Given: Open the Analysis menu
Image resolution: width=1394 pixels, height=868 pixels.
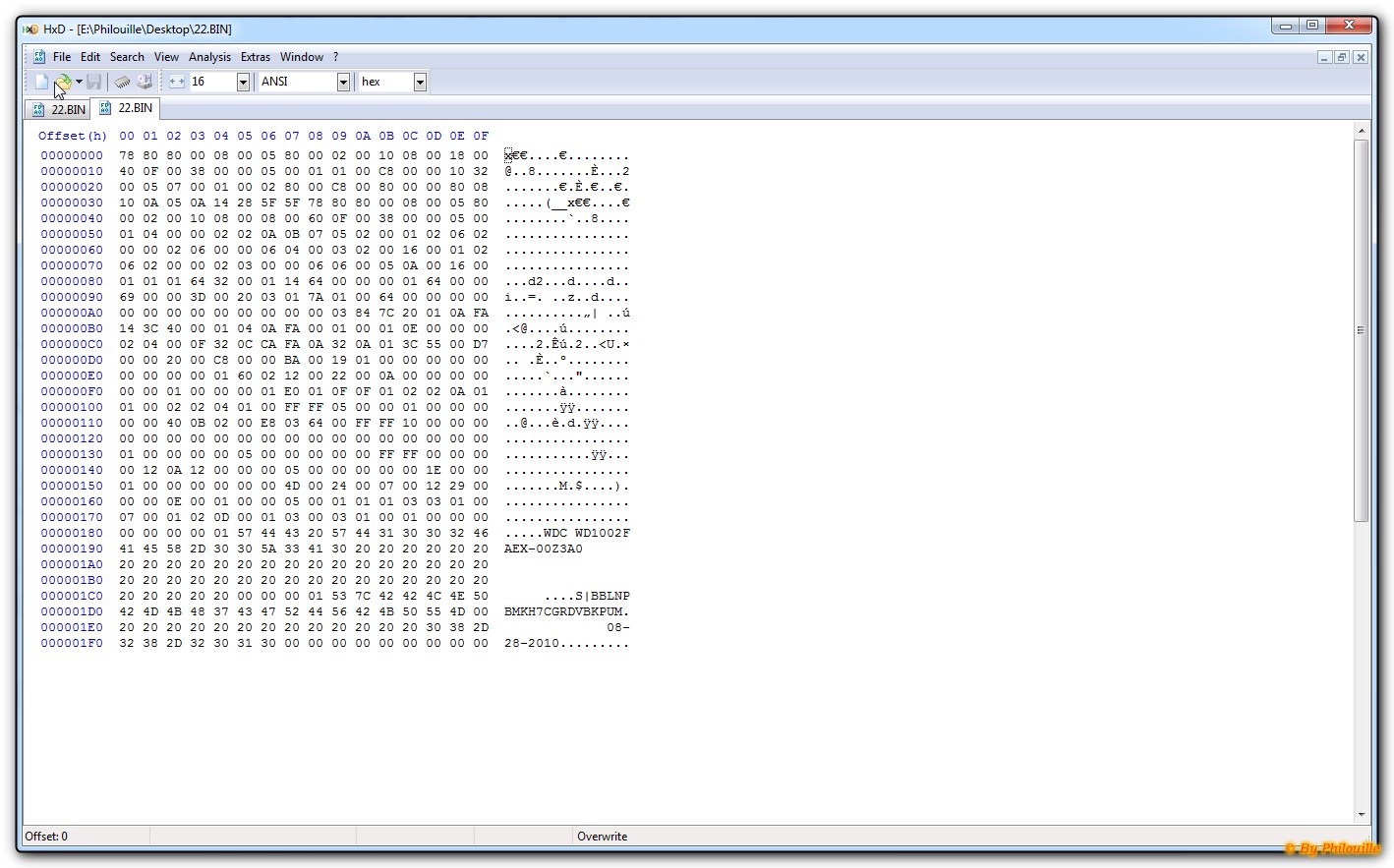Looking at the screenshot, I should 209,57.
